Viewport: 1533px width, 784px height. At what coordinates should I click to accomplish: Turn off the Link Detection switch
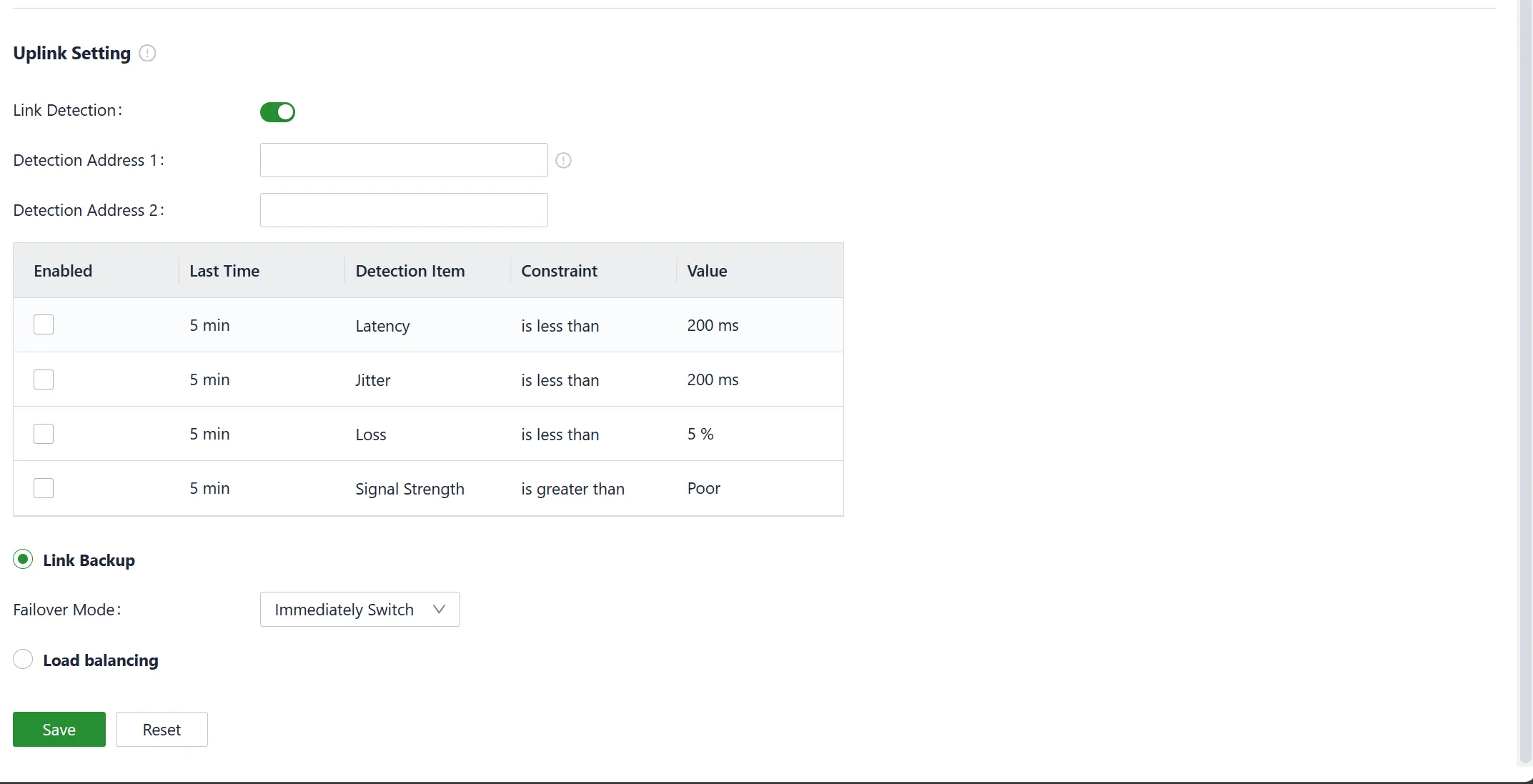coord(277,112)
